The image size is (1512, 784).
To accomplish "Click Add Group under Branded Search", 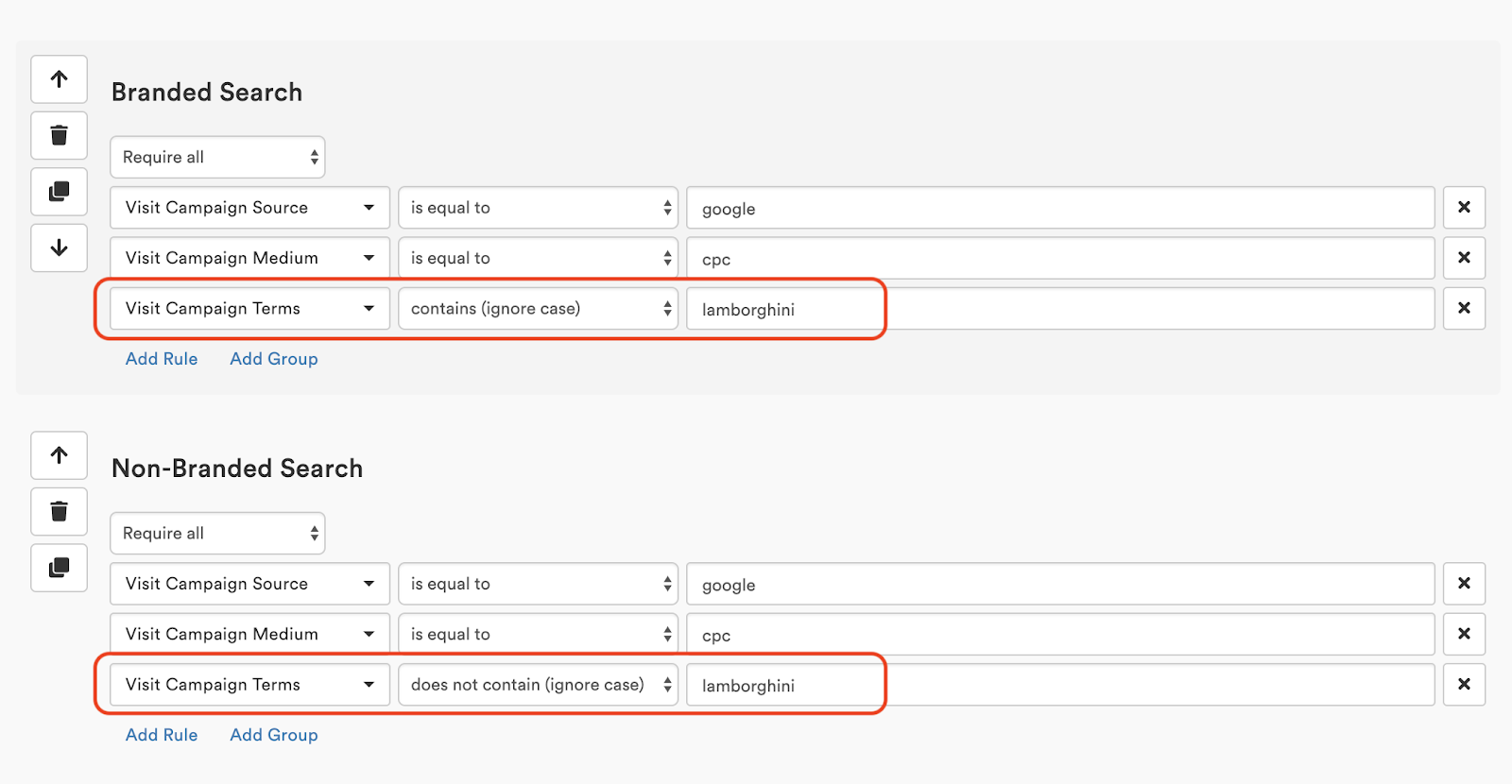I will tap(274, 359).
